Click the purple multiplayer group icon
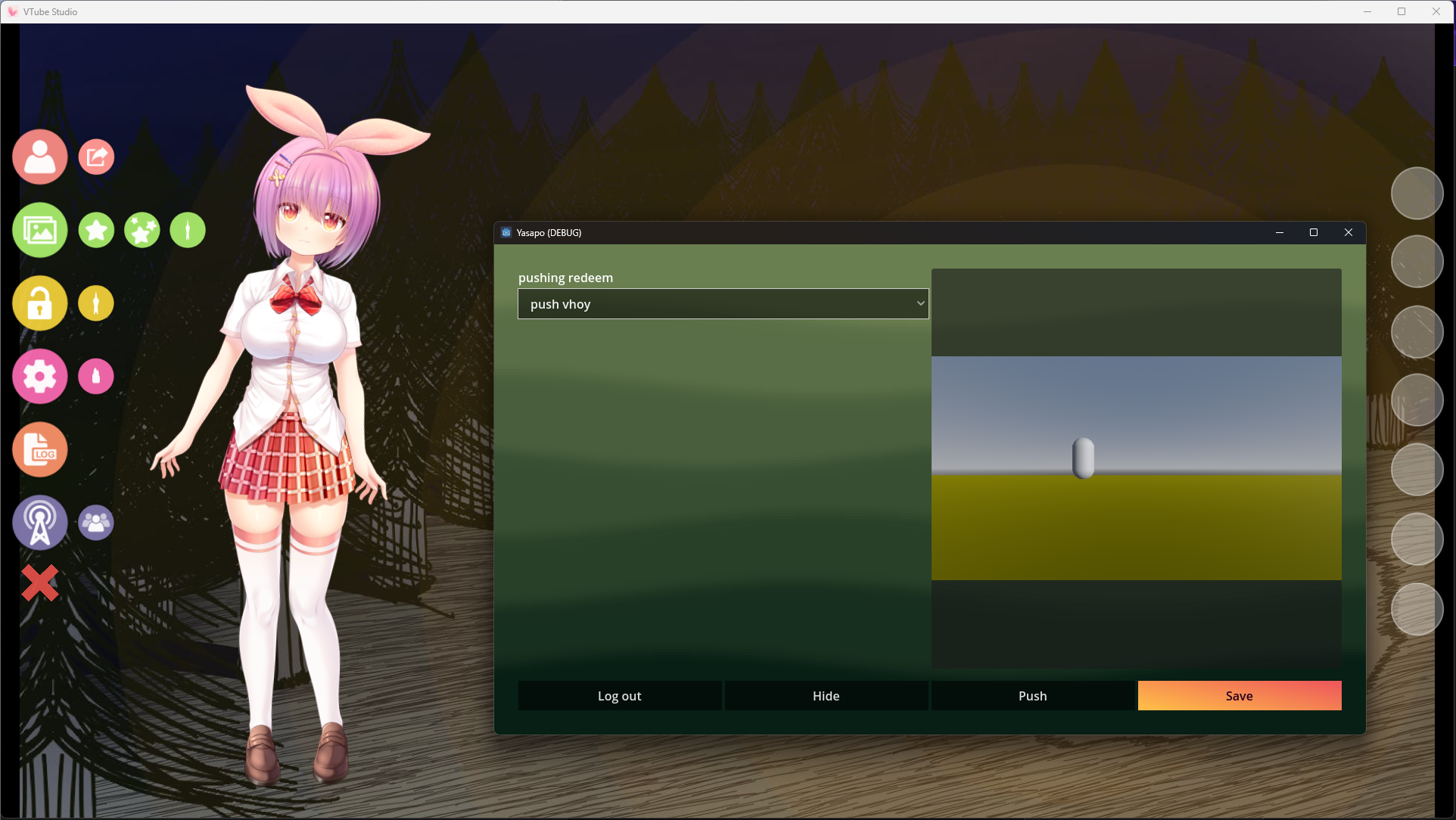 tap(96, 523)
